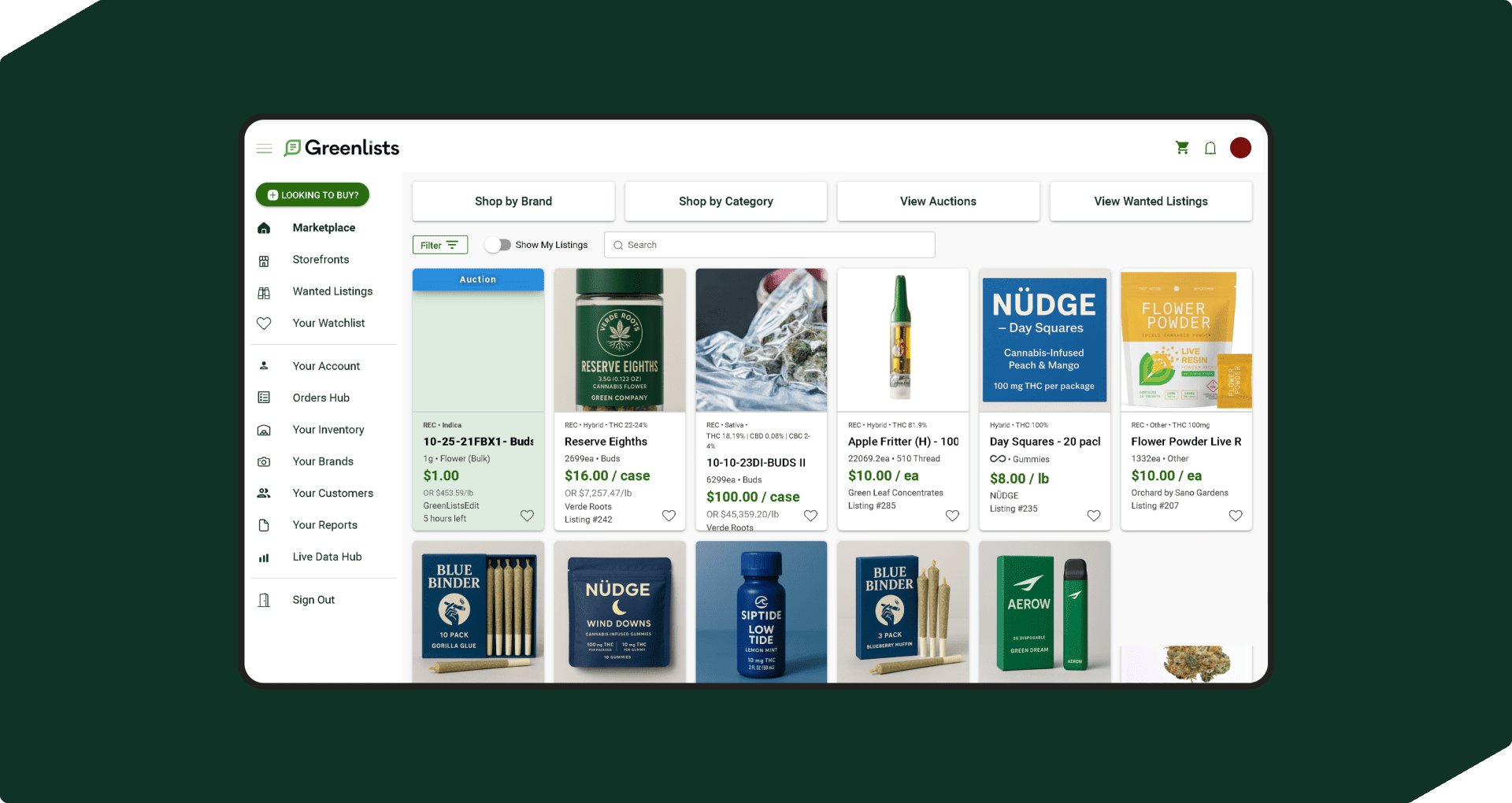Click Sign Out link

(313, 600)
